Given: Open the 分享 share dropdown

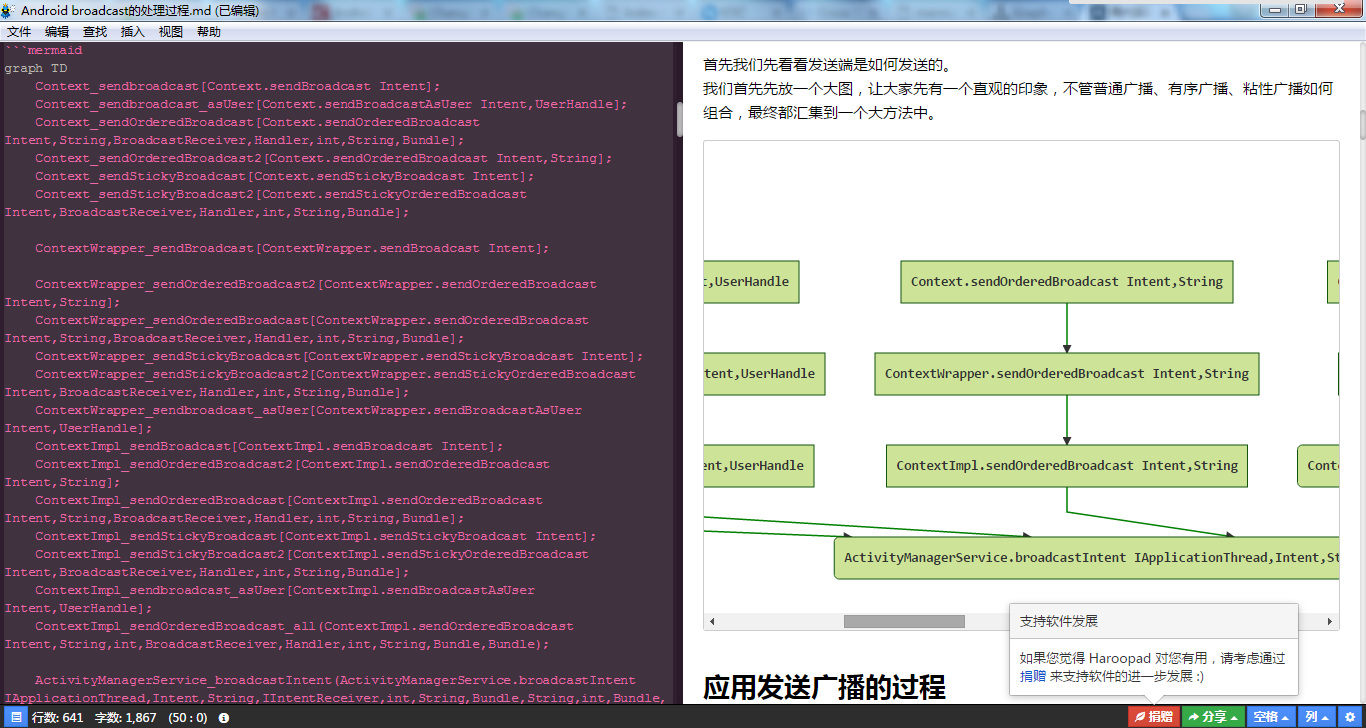Looking at the screenshot, I should [1214, 717].
